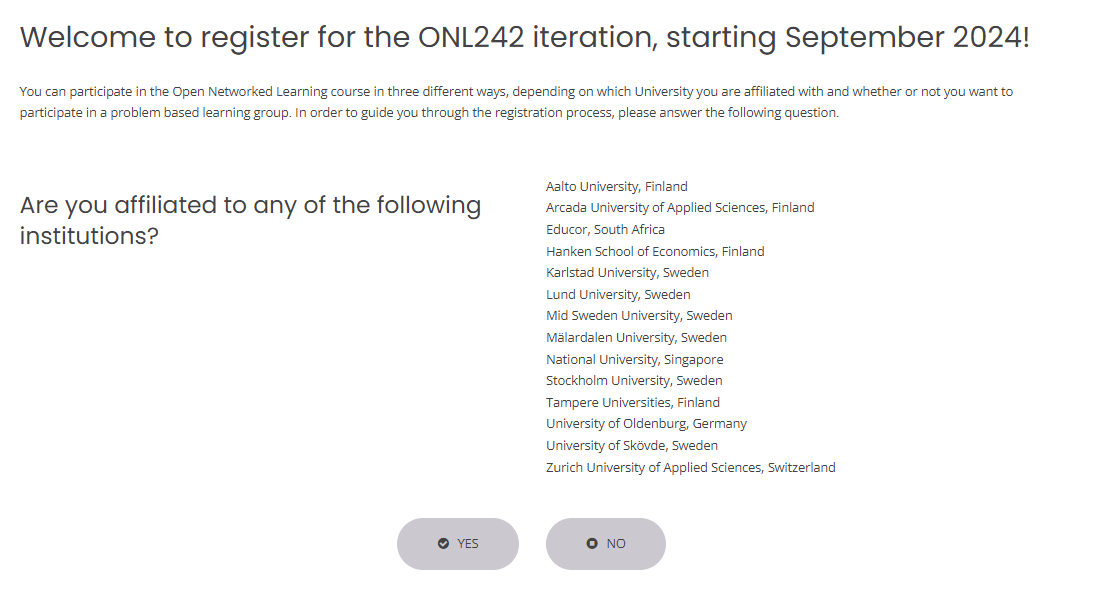Select Tampere Universities, Finland
Screen dimensions: 1095x602
point(632,402)
